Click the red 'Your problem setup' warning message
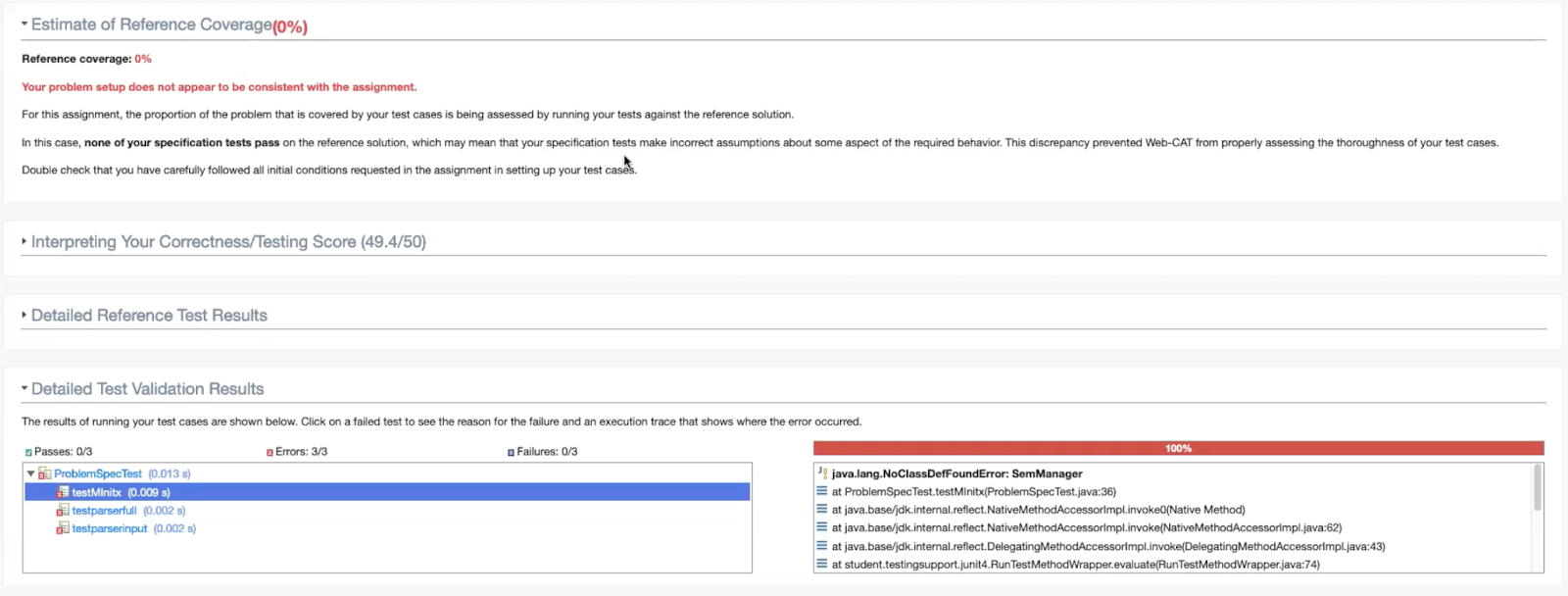 tap(220, 87)
